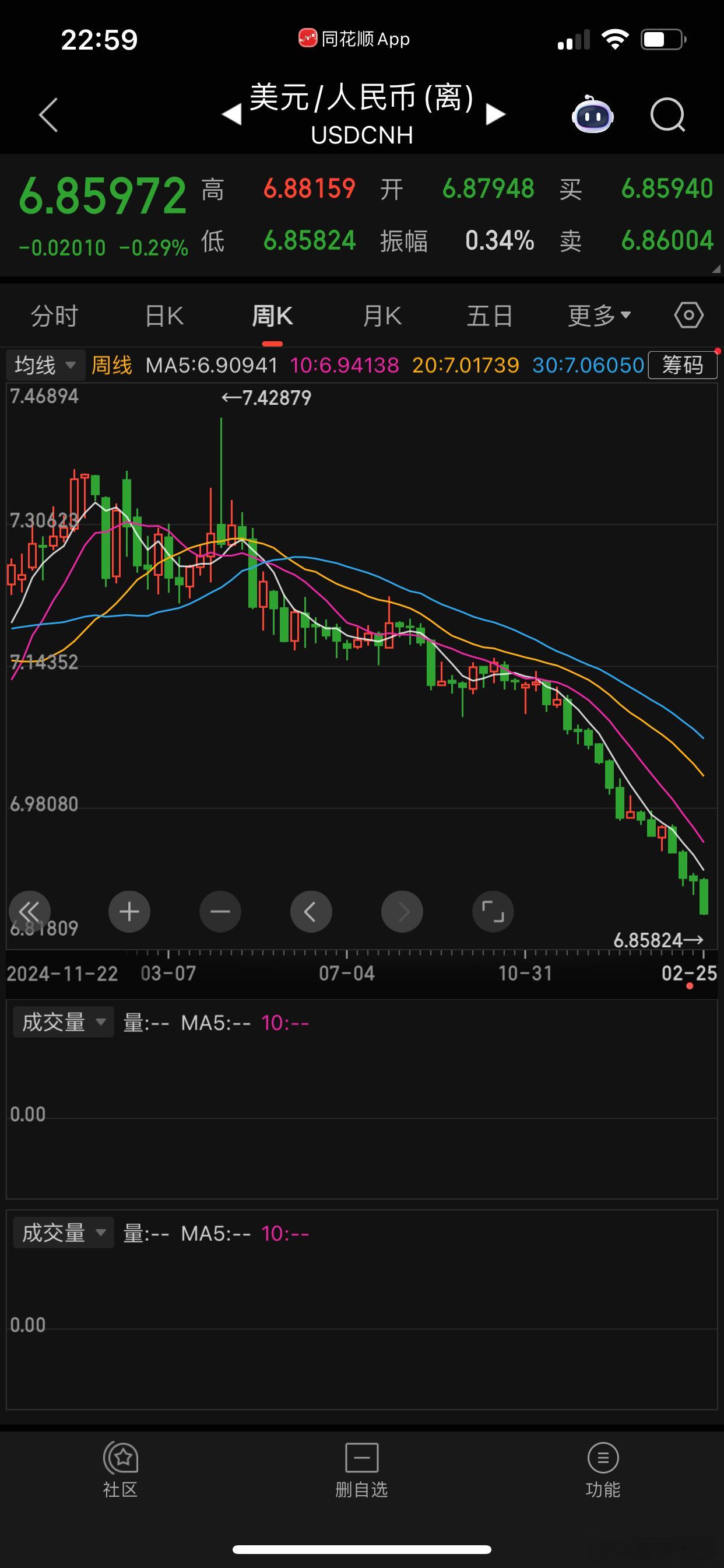This screenshot has height=1568, width=724.
Task: Tap date label 07-04
Action: click(347, 974)
